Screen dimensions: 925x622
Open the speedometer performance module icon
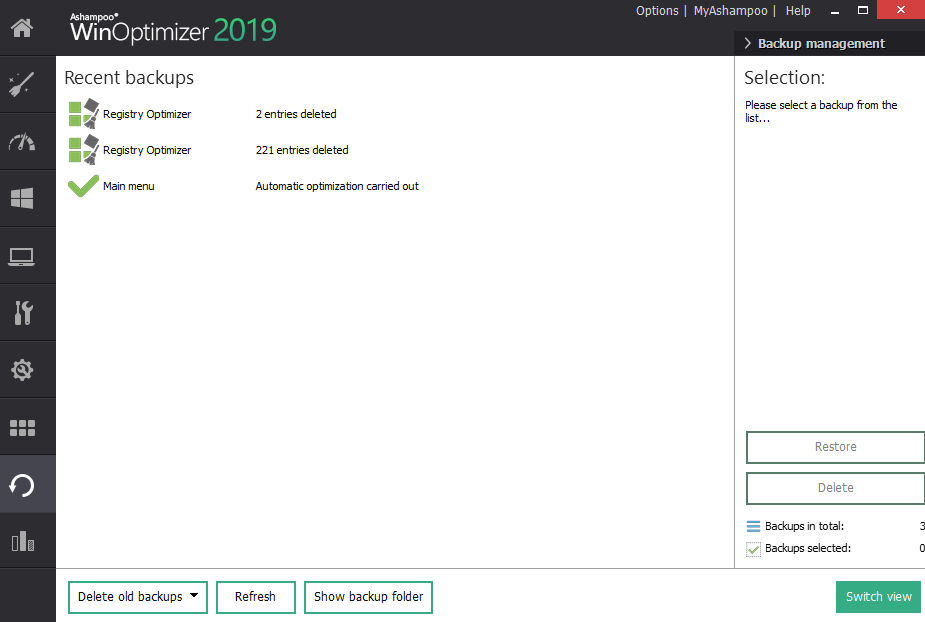[22, 142]
